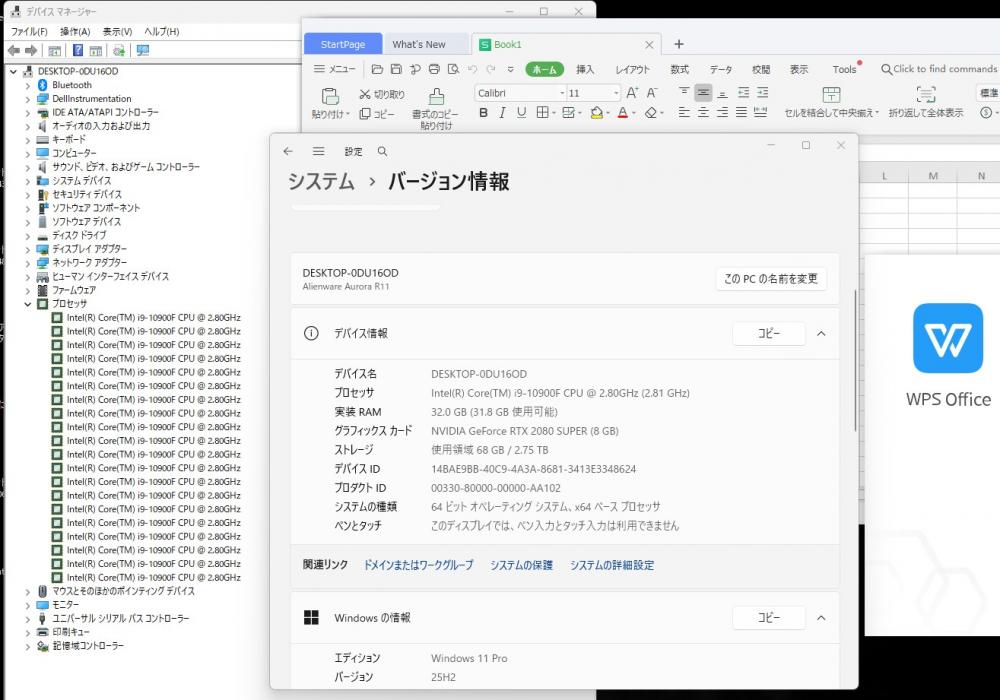Click the eraser clear-format icon in WPS ribbon
This screenshot has width=1000, height=700.
[x=651, y=113]
